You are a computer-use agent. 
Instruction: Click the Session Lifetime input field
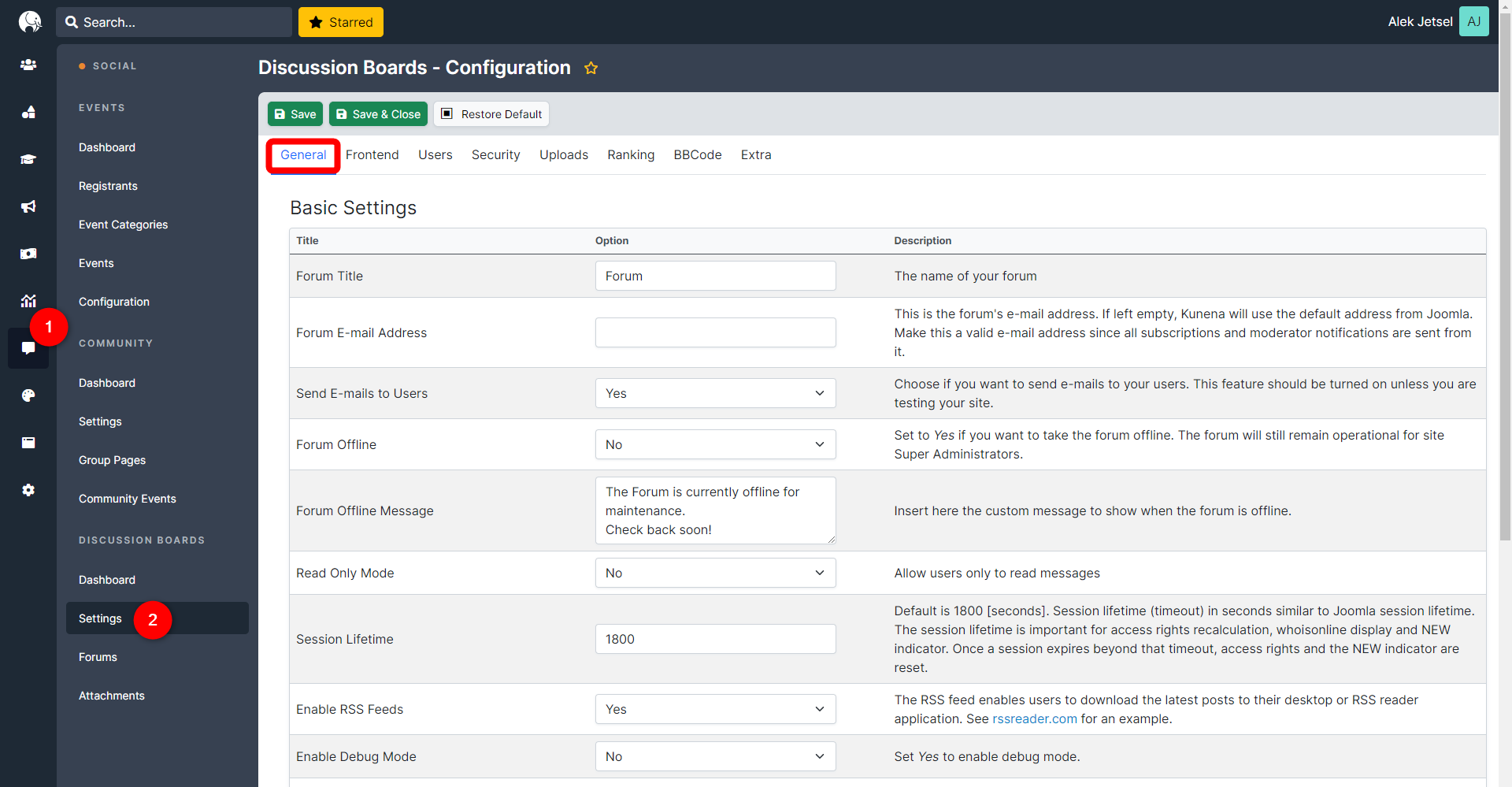coord(715,639)
